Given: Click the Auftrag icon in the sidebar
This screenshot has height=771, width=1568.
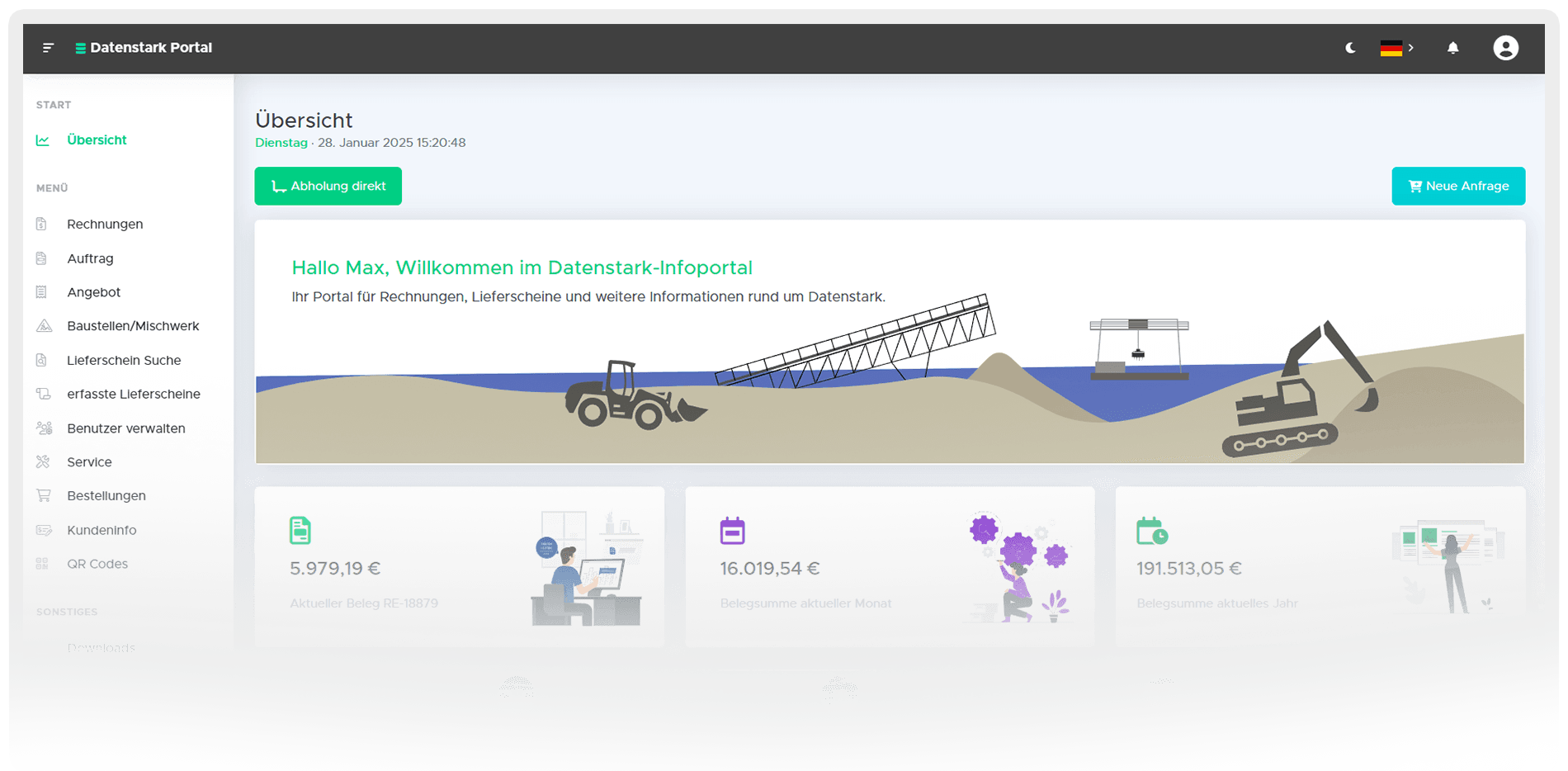Looking at the screenshot, I should point(41,258).
